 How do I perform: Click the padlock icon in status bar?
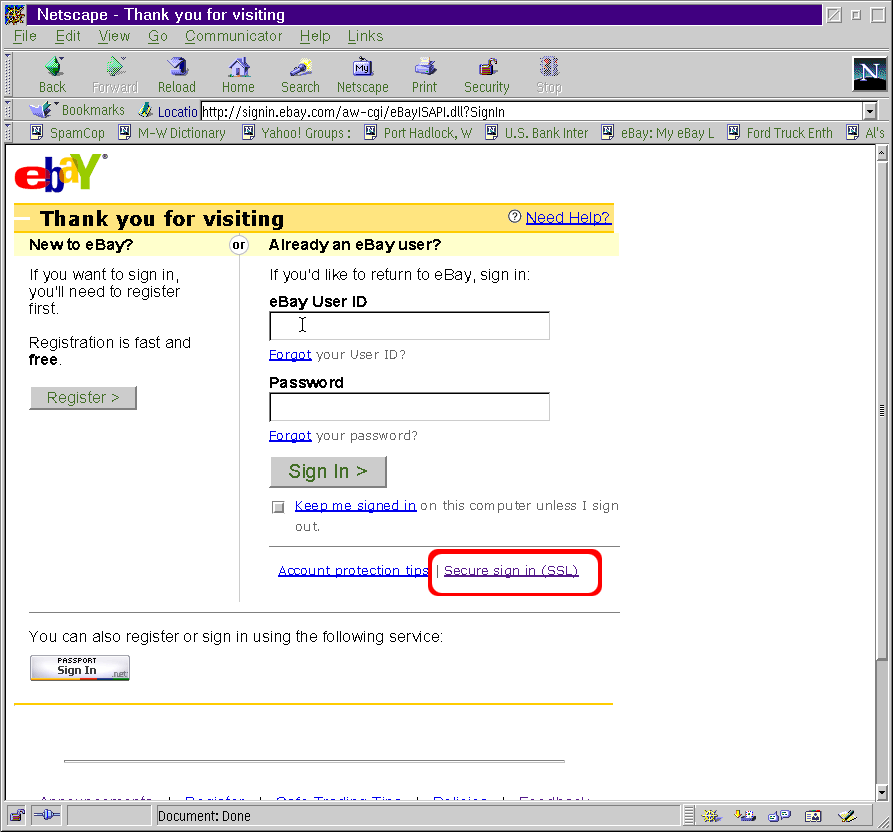16,816
